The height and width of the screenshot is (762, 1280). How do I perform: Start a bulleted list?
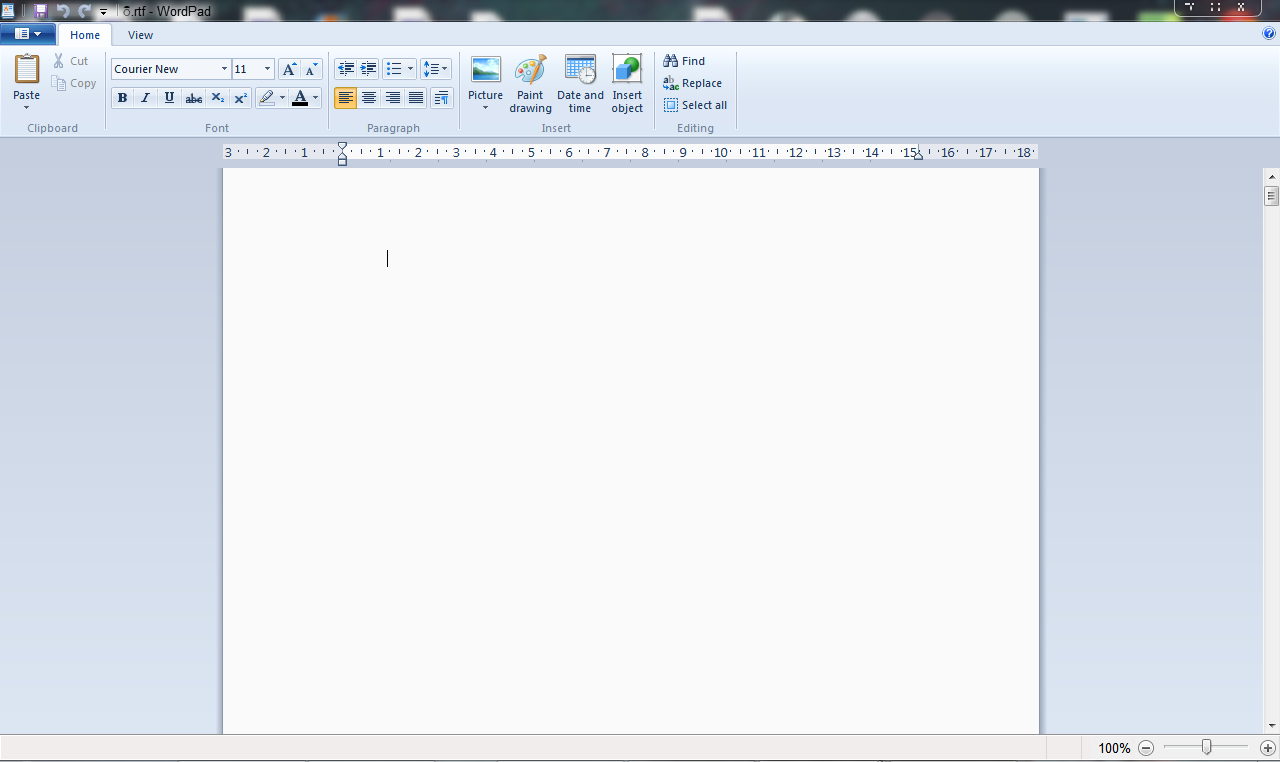[393, 69]
